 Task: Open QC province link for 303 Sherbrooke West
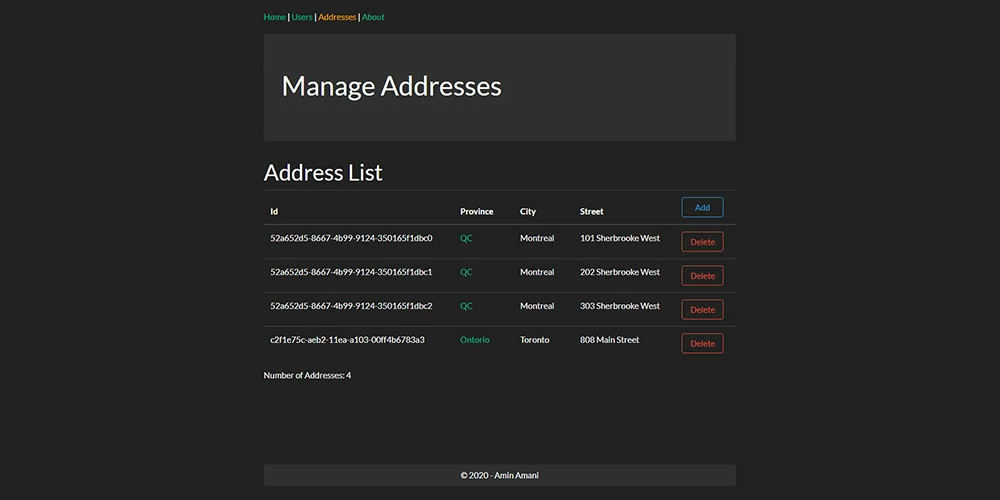(x=466, y=306)
